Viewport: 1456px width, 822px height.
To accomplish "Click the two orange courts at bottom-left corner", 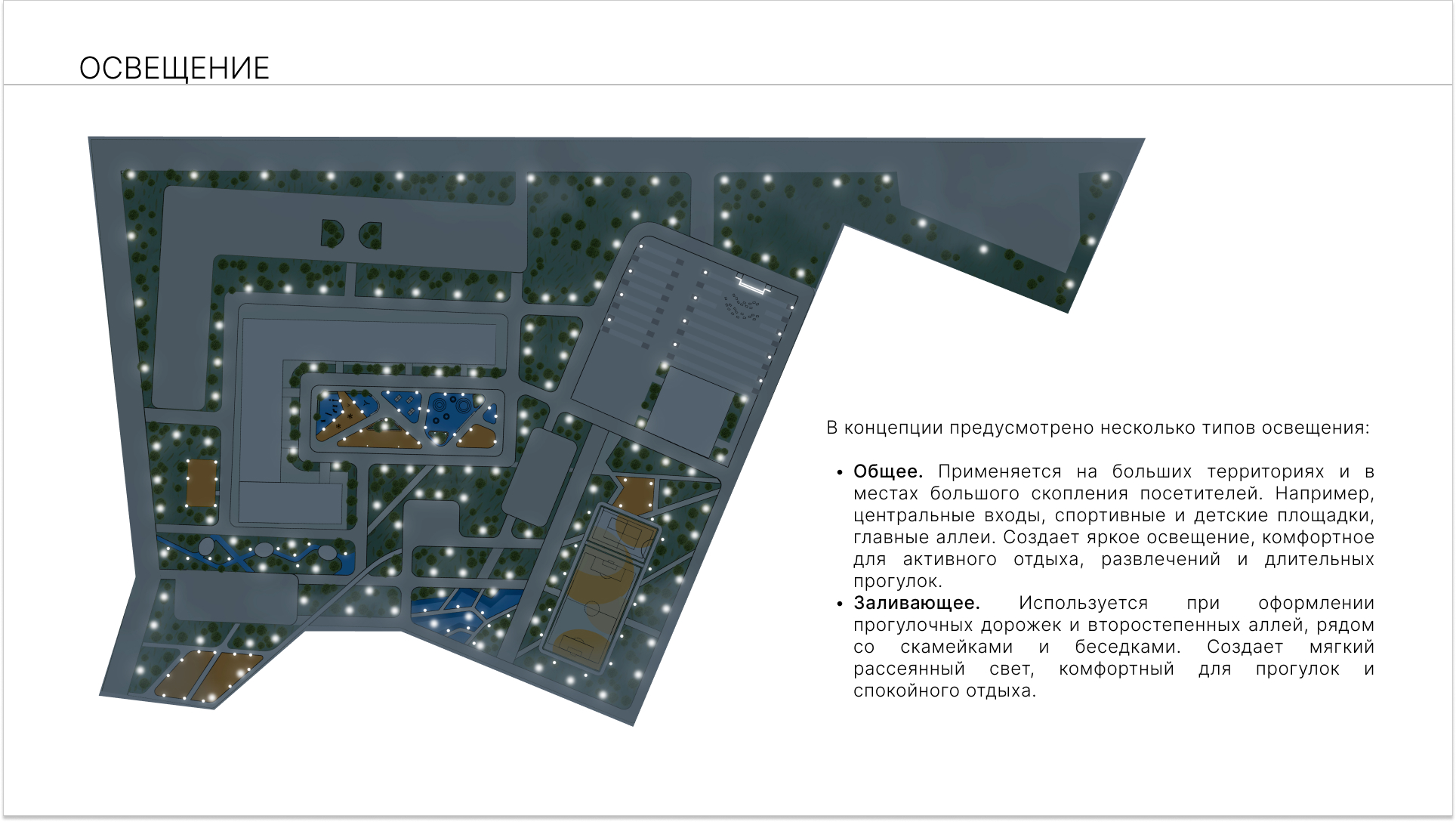I will [x=208, y=675].
